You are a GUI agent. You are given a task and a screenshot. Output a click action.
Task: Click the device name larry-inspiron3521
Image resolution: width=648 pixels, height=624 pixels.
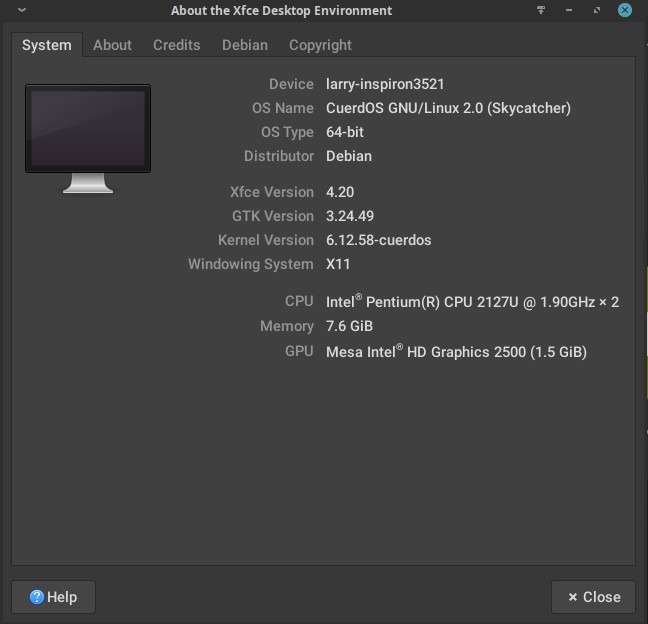point(385,84)
